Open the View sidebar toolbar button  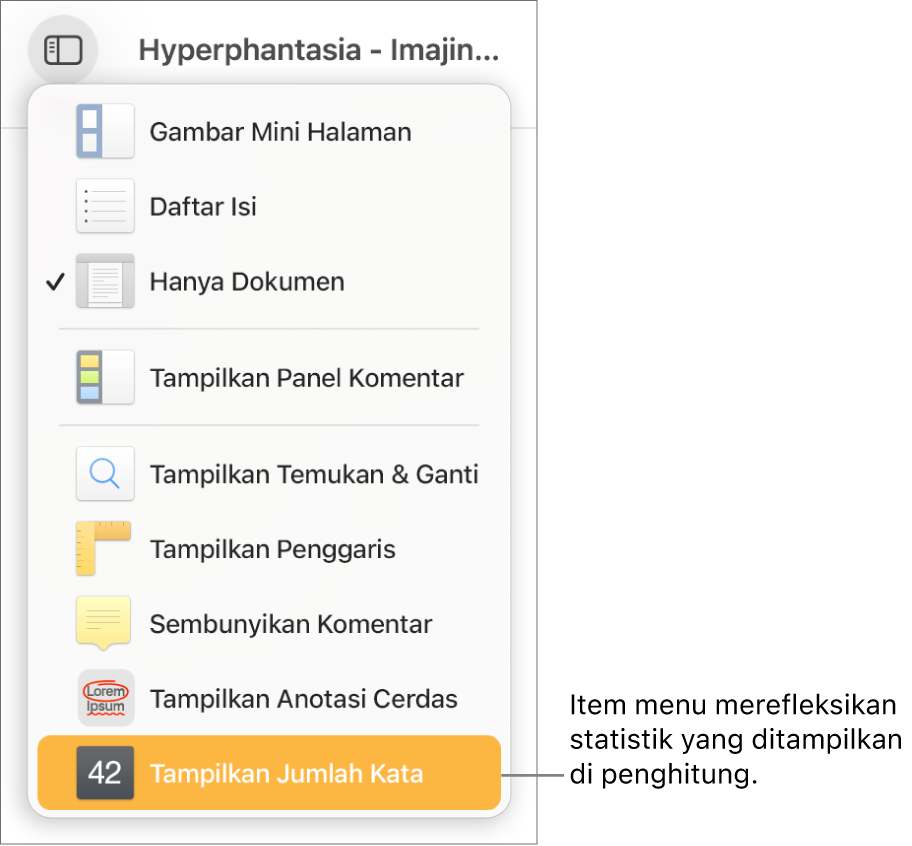click(63, 50)
